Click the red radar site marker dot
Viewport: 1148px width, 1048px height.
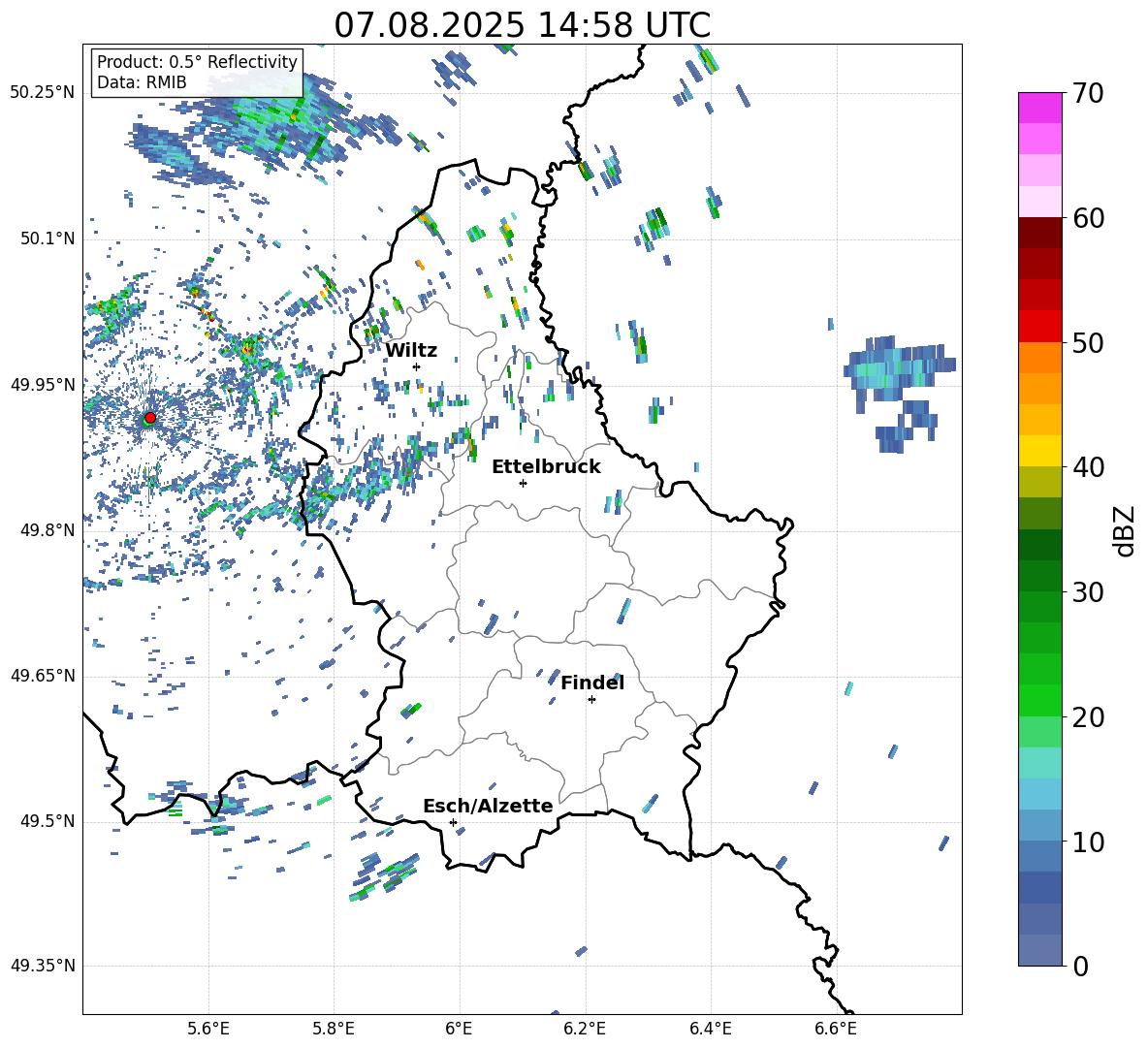pos(150,417)
